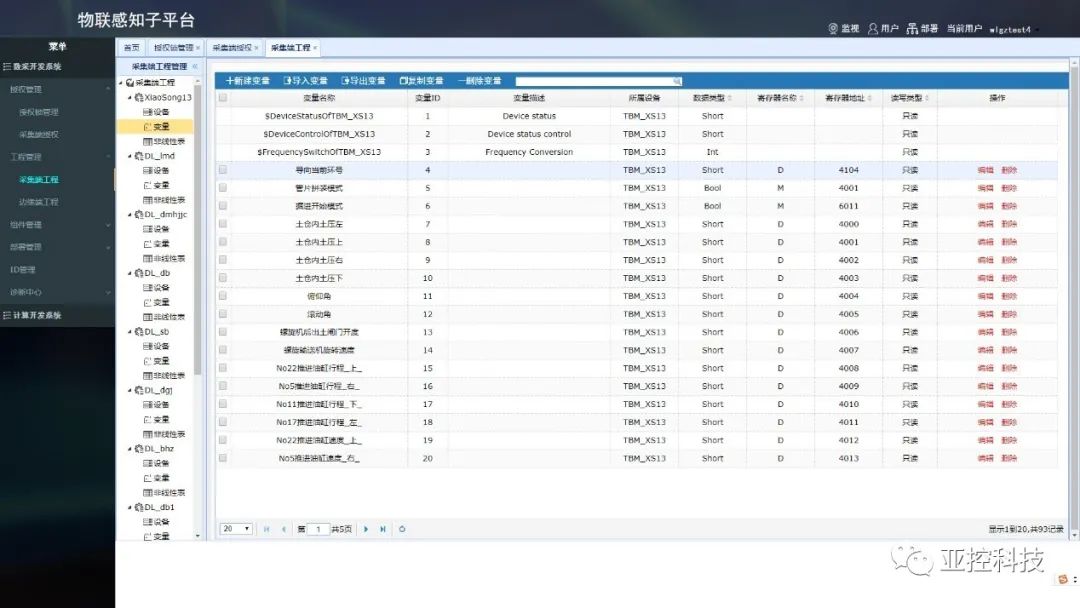This screenshot has height=608, width=1080.
Task: Check the row with variable ID 5
Action: (222, 187)
